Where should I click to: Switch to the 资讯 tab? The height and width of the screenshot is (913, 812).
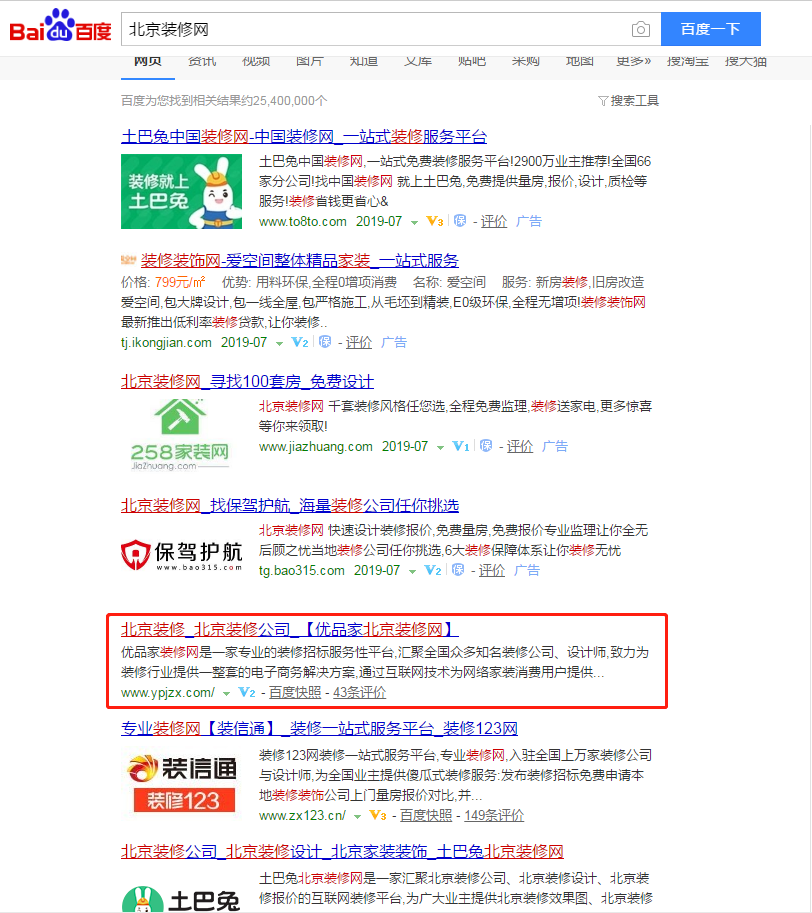pyautogui.click(x=202, y=62)
